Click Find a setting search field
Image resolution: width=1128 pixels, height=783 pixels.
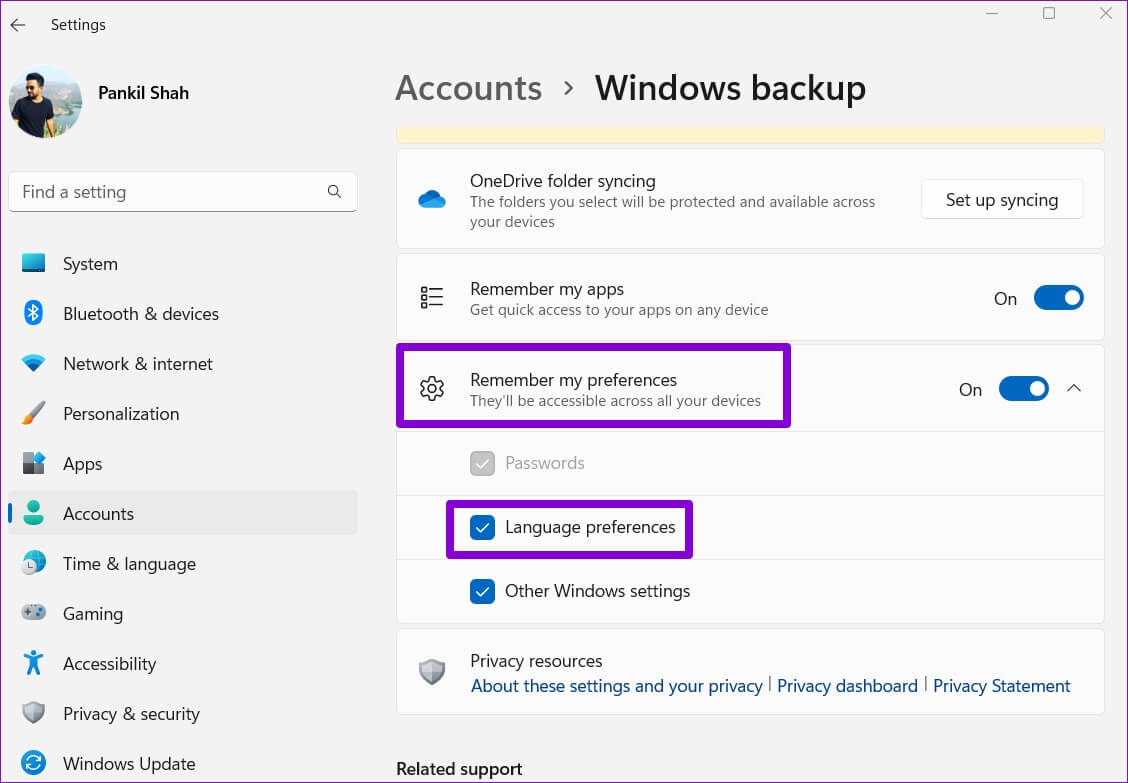[x=183, y=191]
